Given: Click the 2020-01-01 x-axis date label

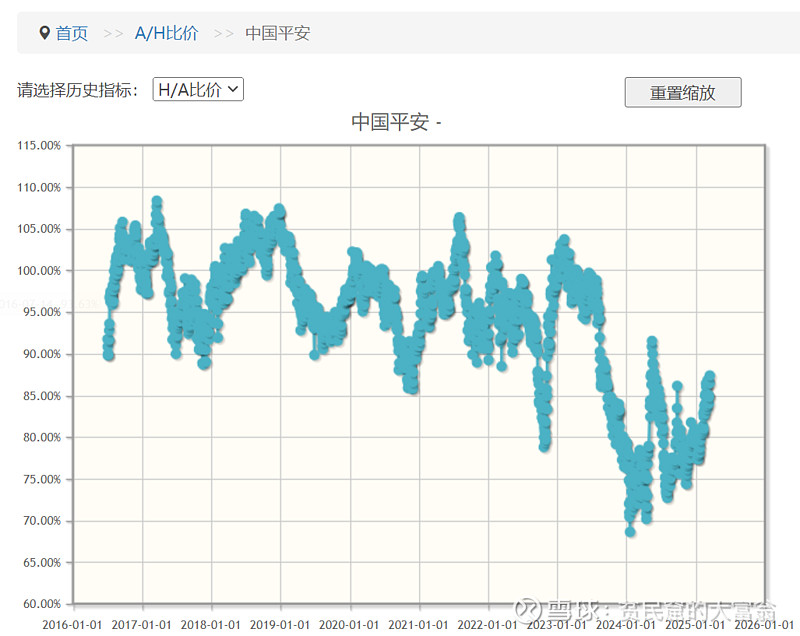Looking at the screenshot, I should click(x=349, y=625).
